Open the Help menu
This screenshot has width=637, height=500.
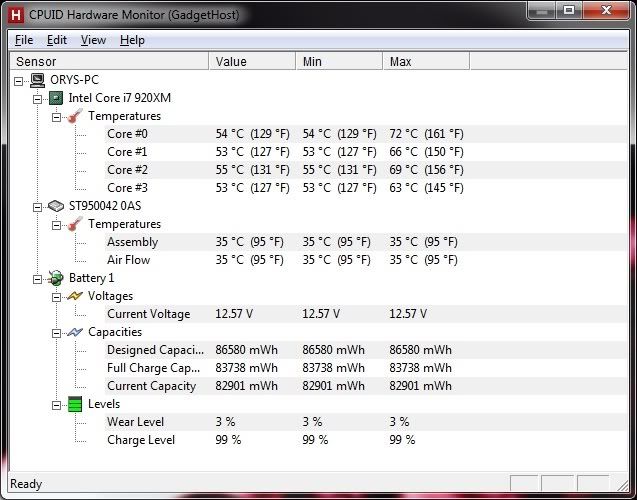pos(132,40)
